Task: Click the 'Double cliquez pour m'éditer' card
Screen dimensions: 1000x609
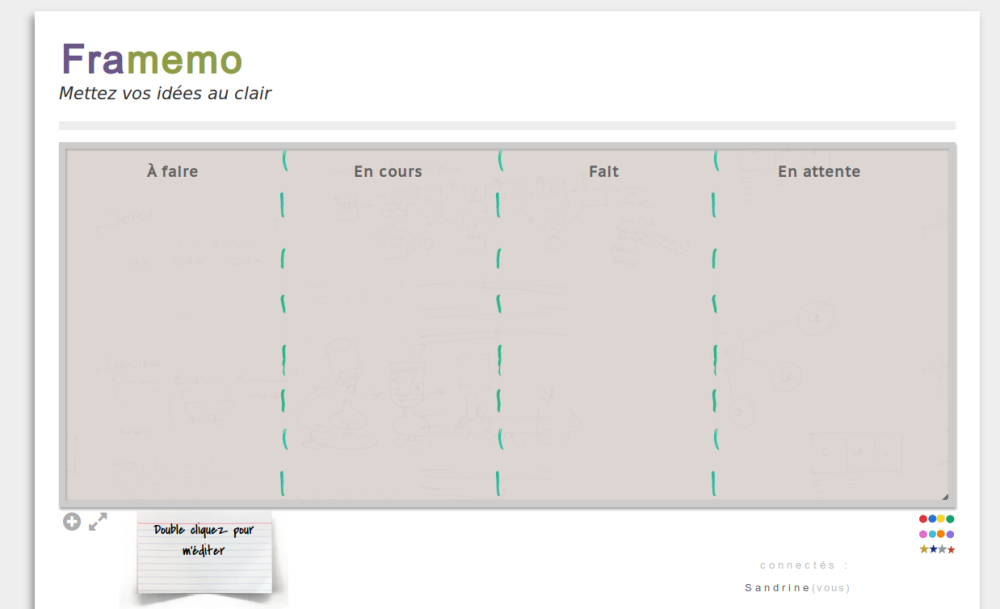Action: tap(204, 552)
